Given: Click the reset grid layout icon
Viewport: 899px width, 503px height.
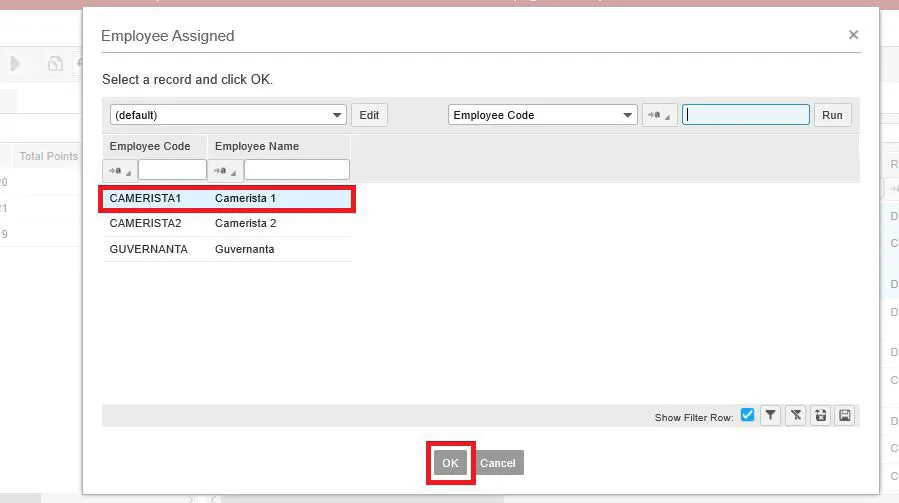Looking at the screenshot, I should coord(820,415).
